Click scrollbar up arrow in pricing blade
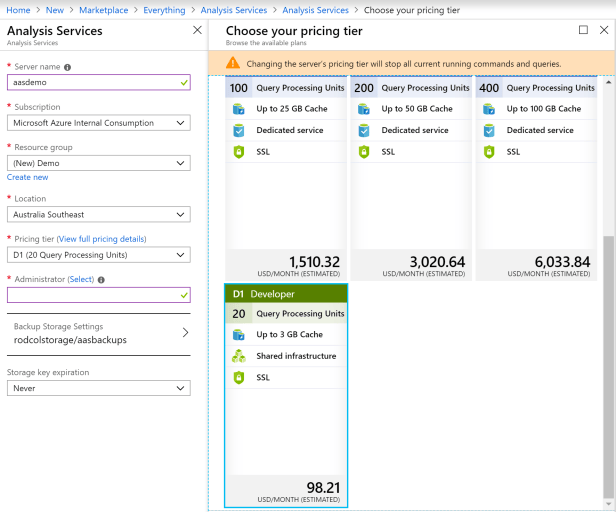 pyautogui.click(x=609, y=82)
